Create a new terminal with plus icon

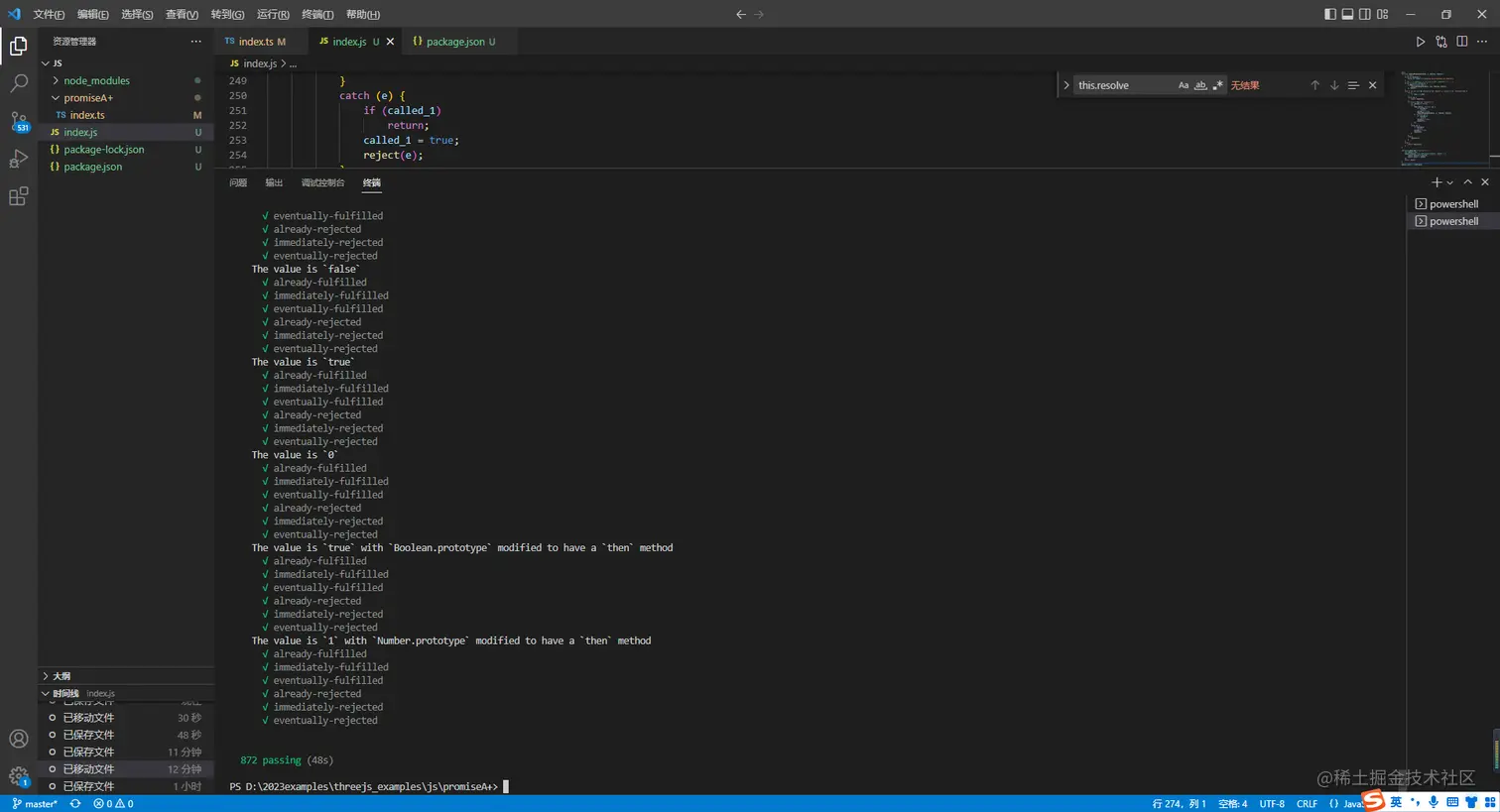(1437, 182)
